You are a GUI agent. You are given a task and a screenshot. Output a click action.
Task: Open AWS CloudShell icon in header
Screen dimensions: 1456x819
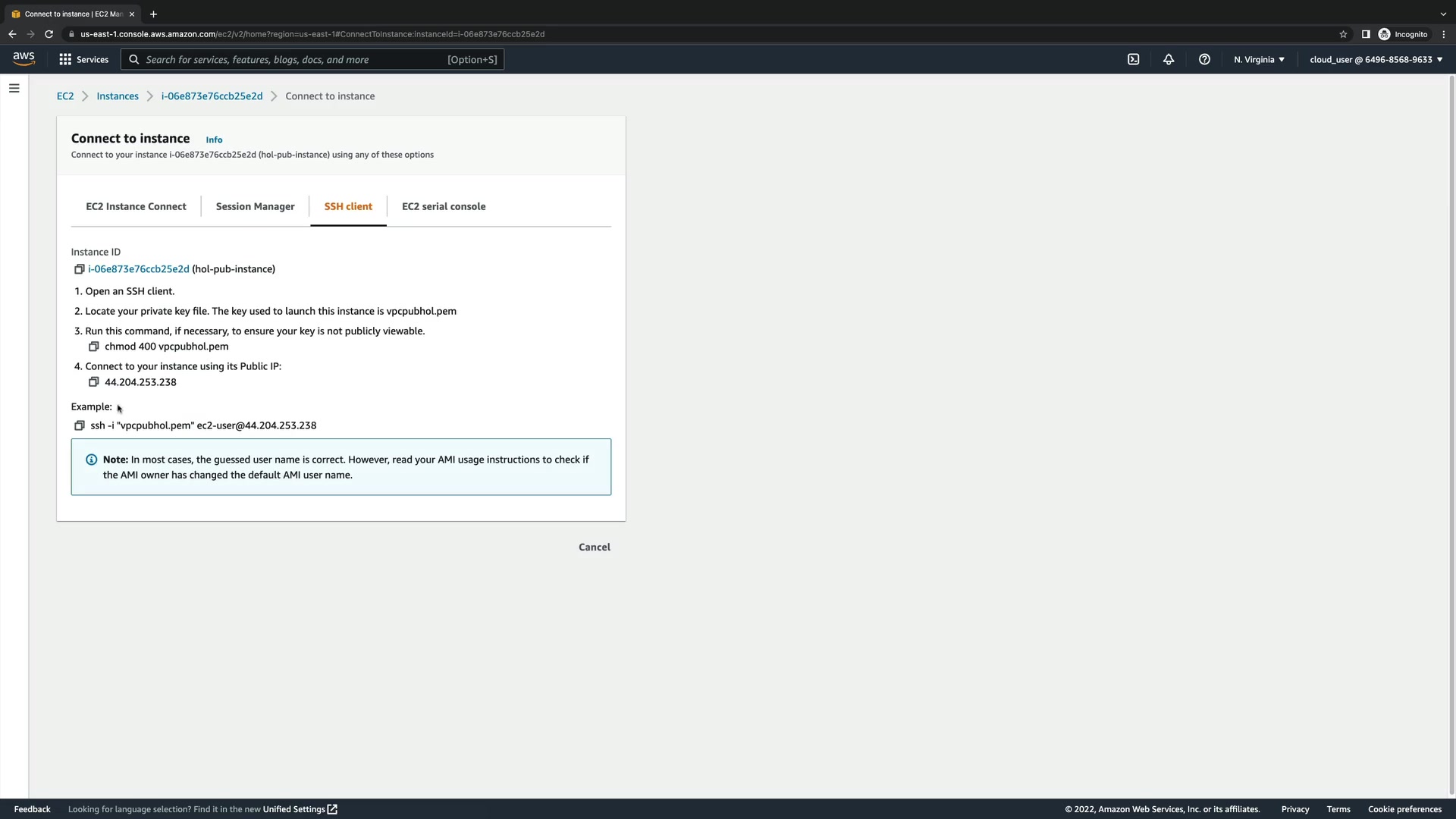[x=1133, y=59]
